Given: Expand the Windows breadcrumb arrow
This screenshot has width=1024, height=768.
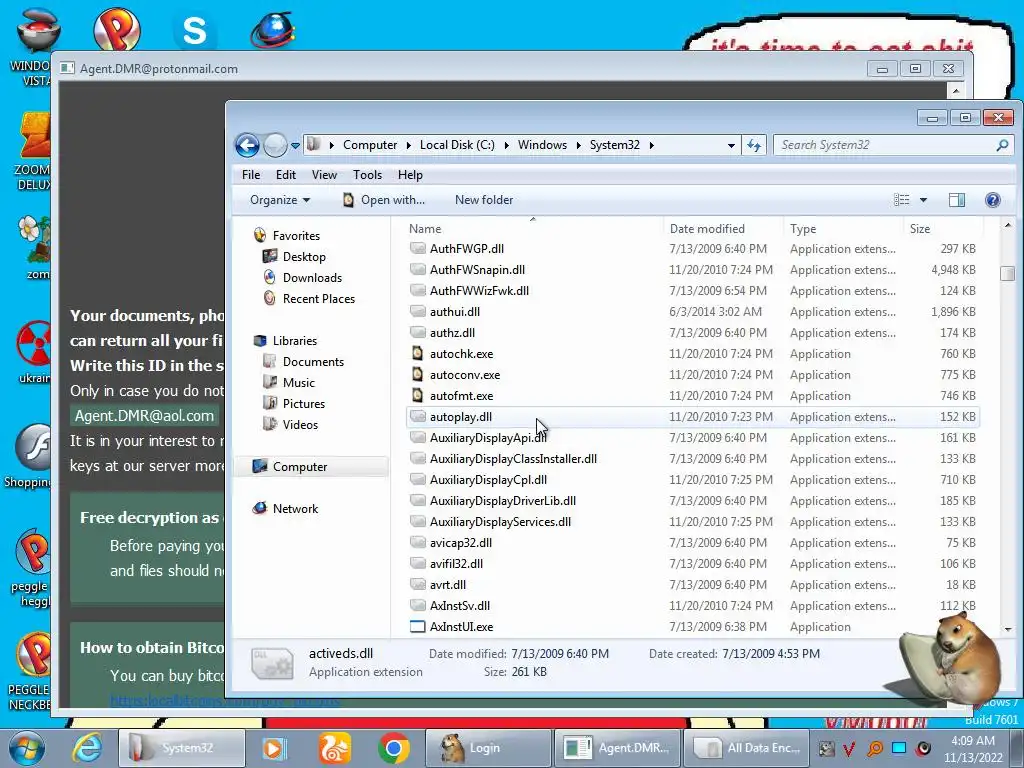Looking at the screenshot, I should (578, 145).
